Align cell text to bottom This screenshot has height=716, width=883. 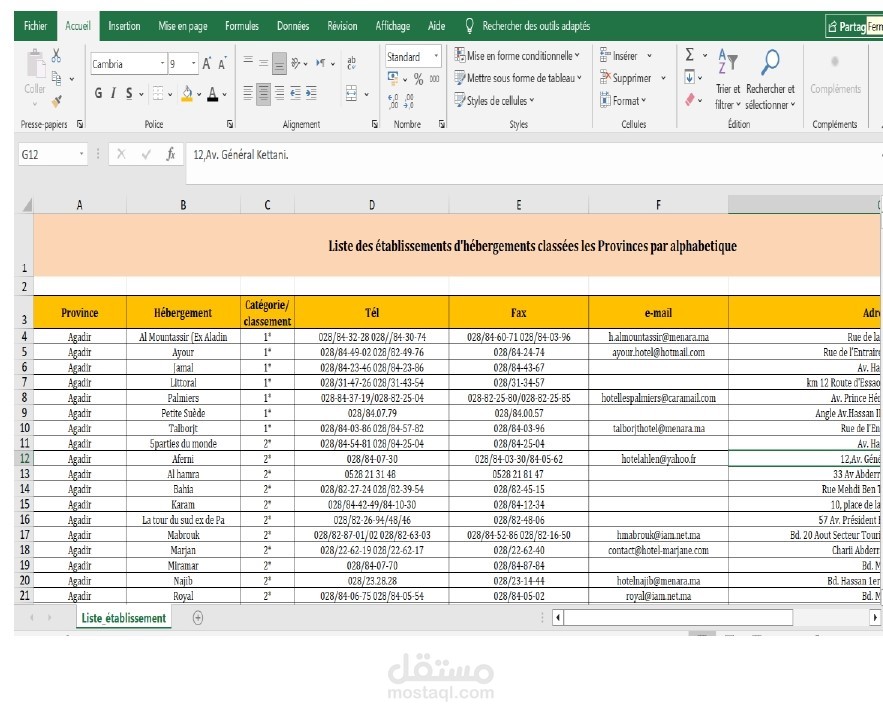click(x=279, y=64)
